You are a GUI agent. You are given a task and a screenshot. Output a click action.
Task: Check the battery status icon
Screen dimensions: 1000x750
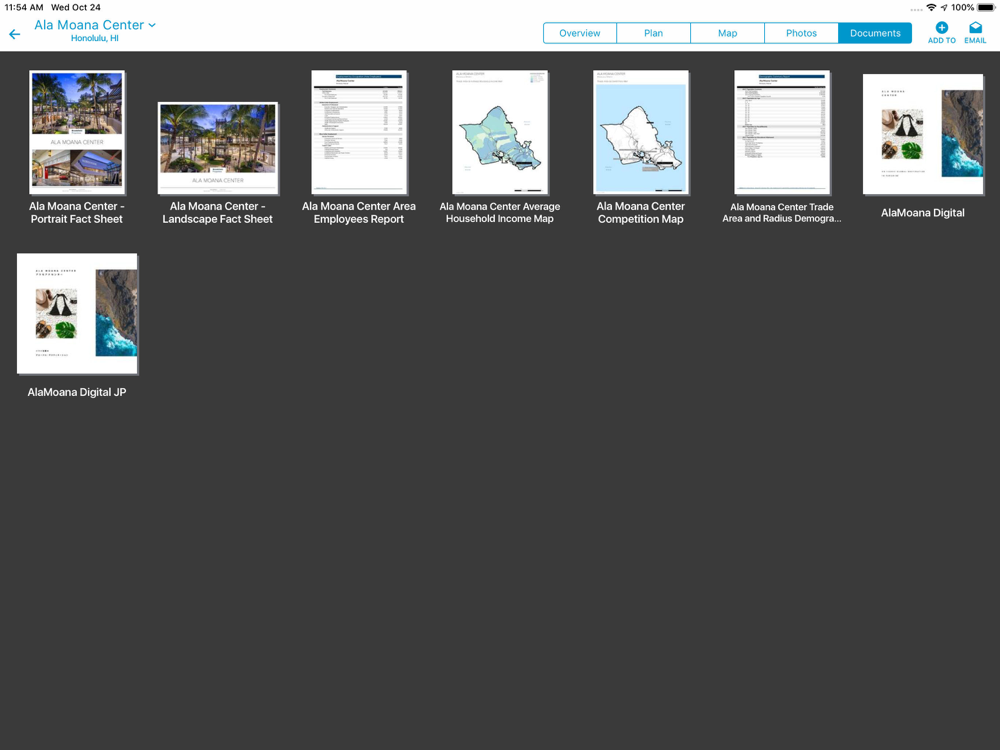pos(986,8)
